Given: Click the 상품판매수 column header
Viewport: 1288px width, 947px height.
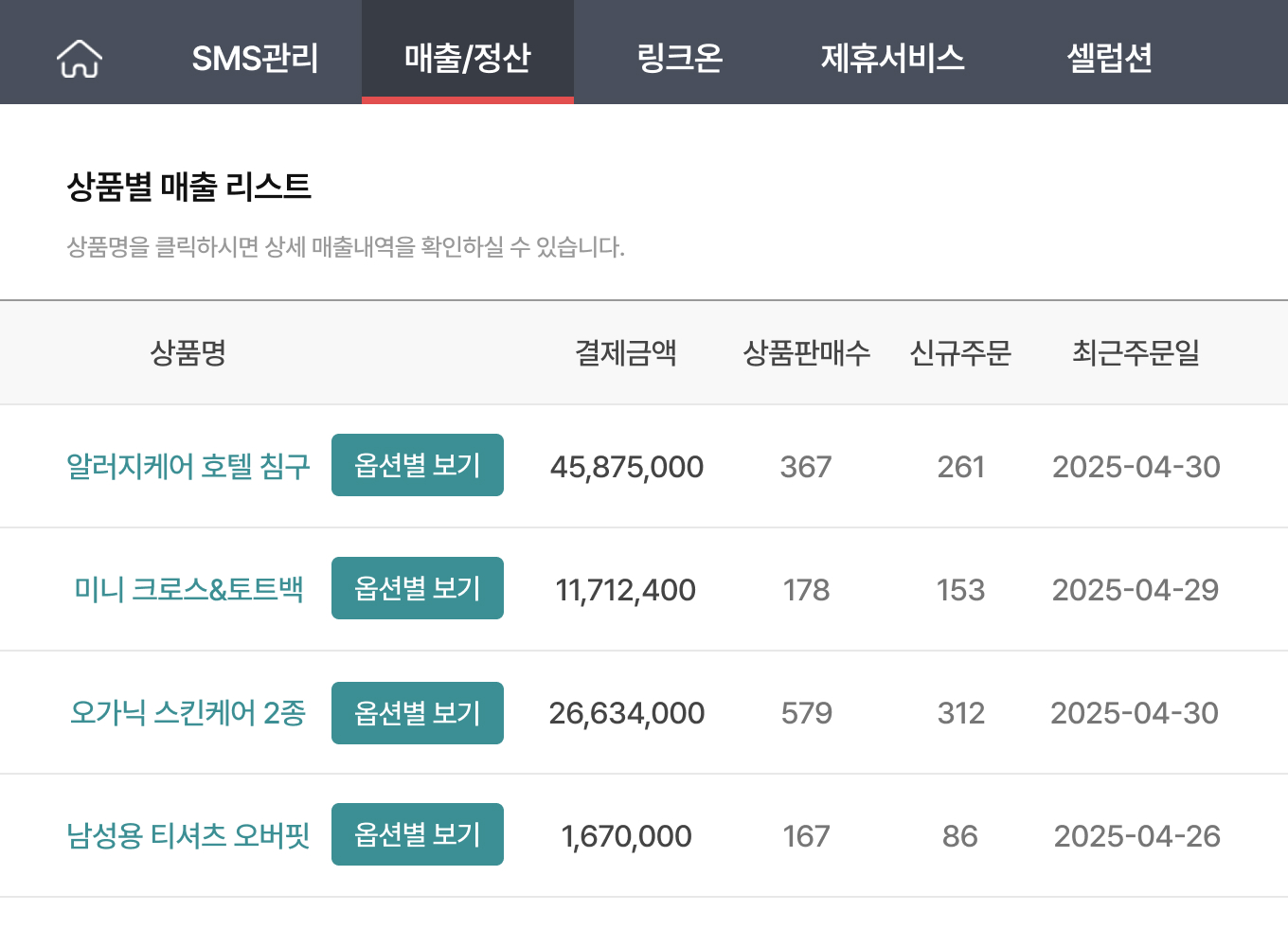Looking at the screenshot, I should (x=805, y=352).
